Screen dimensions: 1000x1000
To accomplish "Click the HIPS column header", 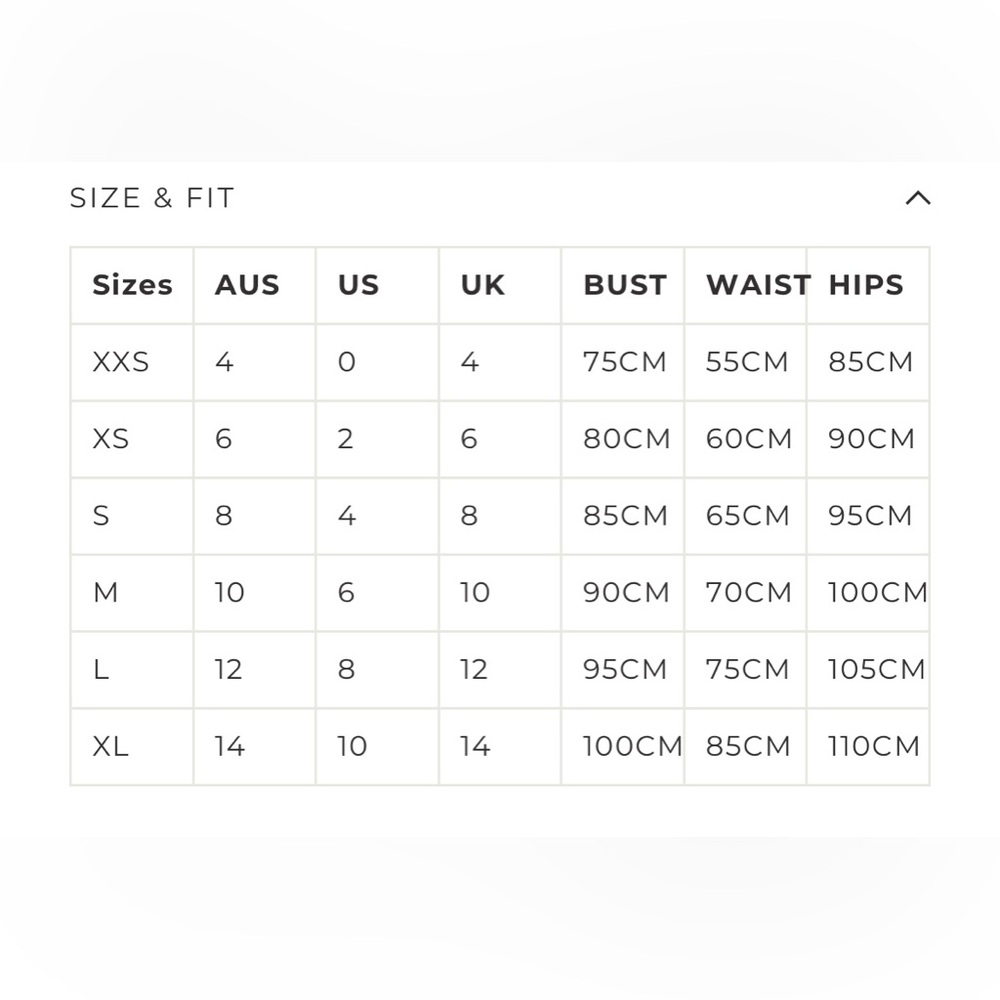I will point(866,285).
